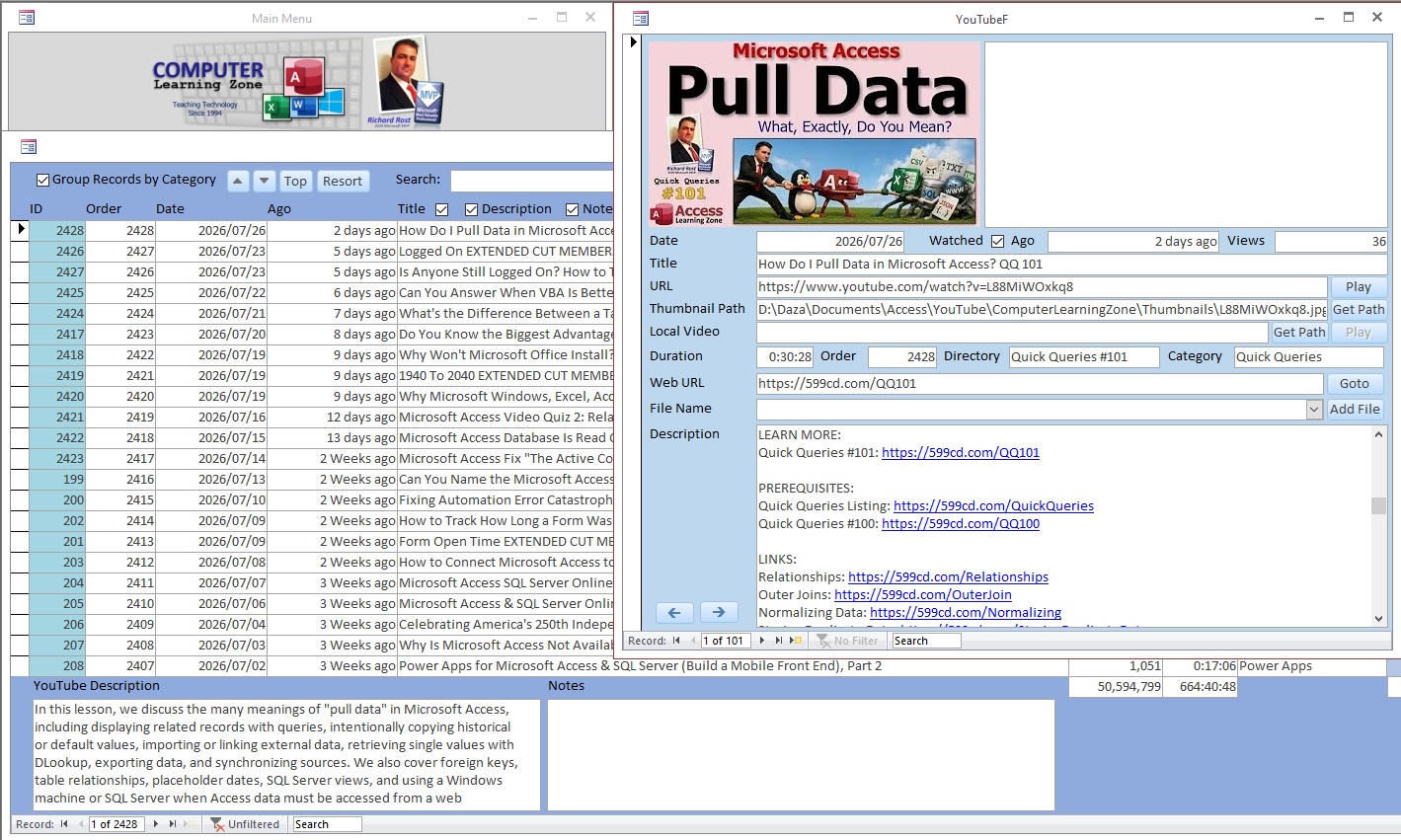Open the 599cd.com/OuterJoin link
This screenshot has height=840, width=1401.
click(x=922, y=595)
